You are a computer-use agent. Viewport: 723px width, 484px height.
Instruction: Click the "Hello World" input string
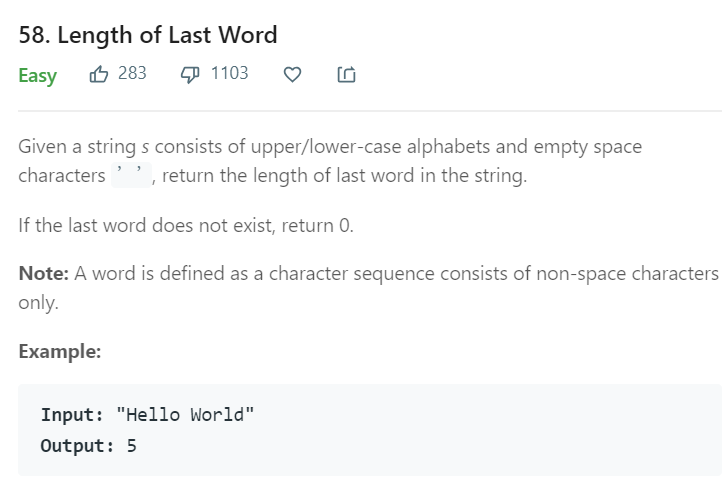pos(185,415)
